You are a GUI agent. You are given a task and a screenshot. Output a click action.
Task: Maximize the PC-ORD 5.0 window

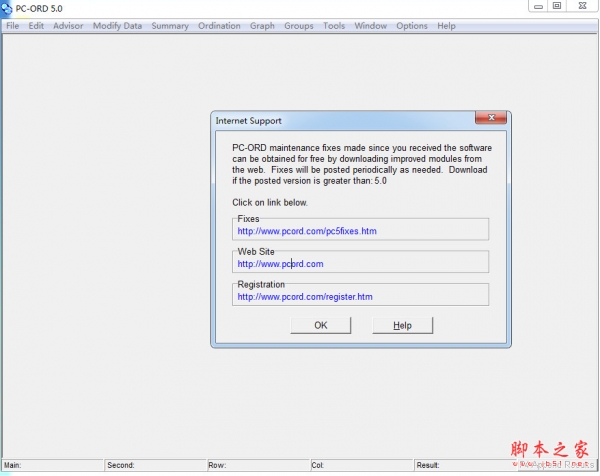click(x=557, y=6)
